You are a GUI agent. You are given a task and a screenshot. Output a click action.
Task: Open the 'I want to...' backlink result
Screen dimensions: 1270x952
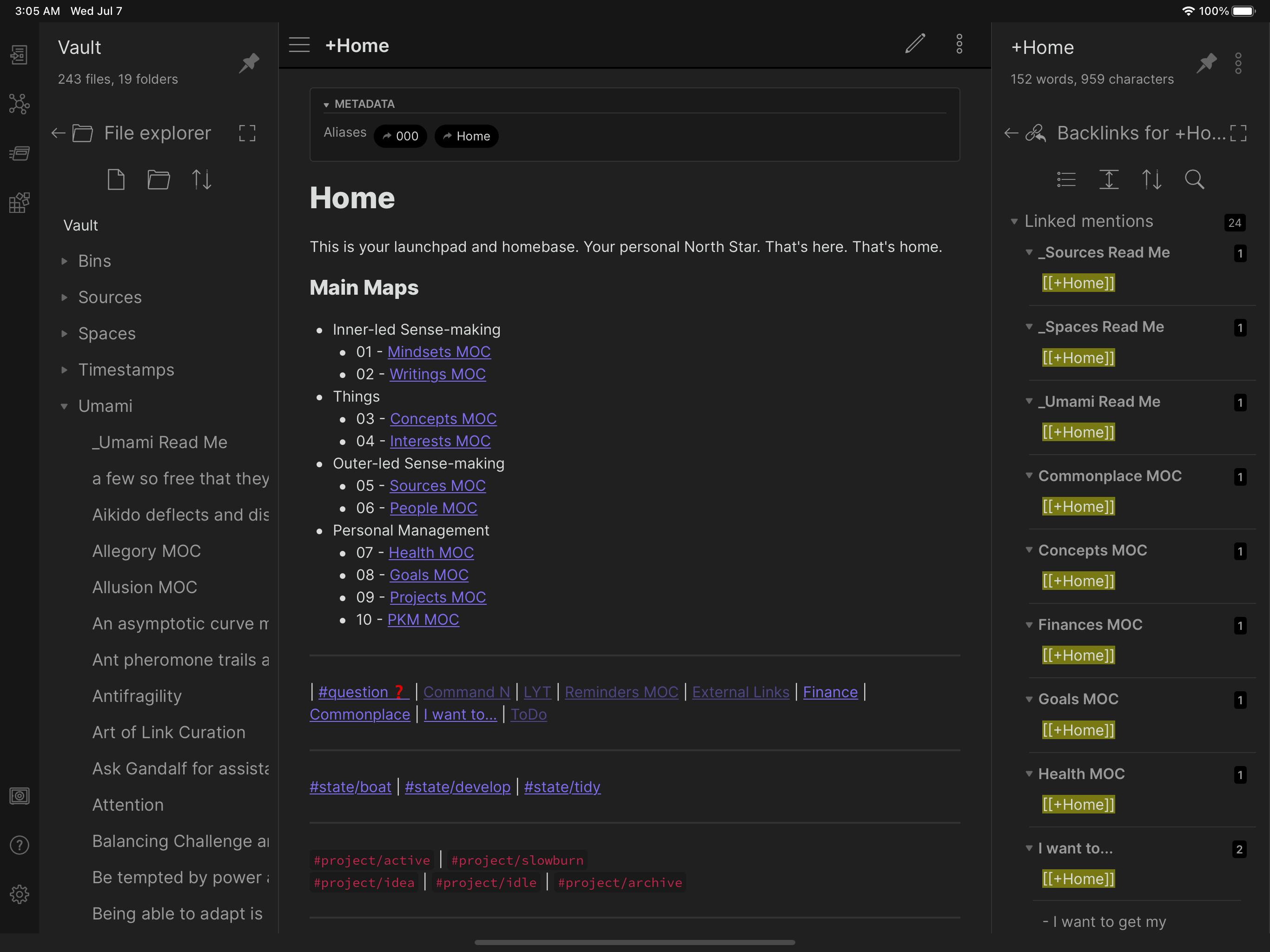coord(1075,849)
